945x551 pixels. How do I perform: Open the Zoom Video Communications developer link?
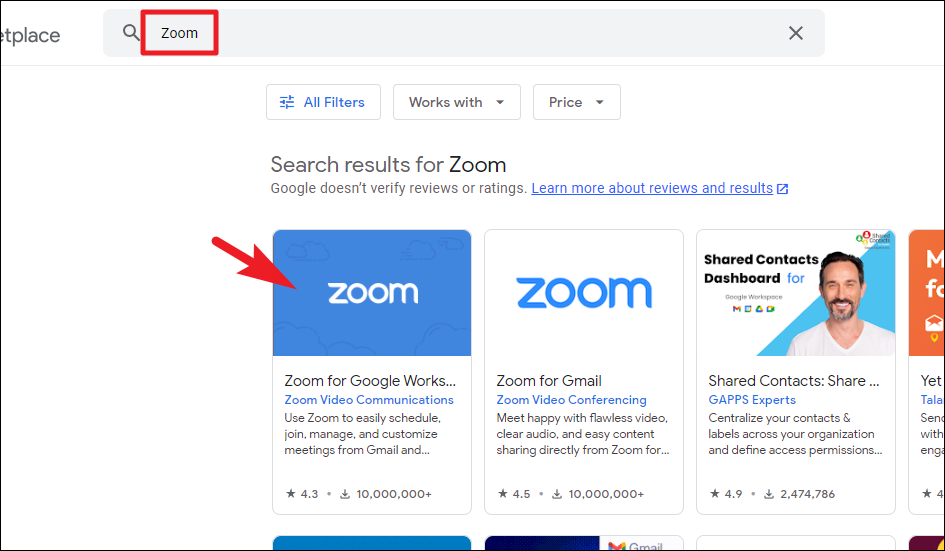tap(369, 400)
